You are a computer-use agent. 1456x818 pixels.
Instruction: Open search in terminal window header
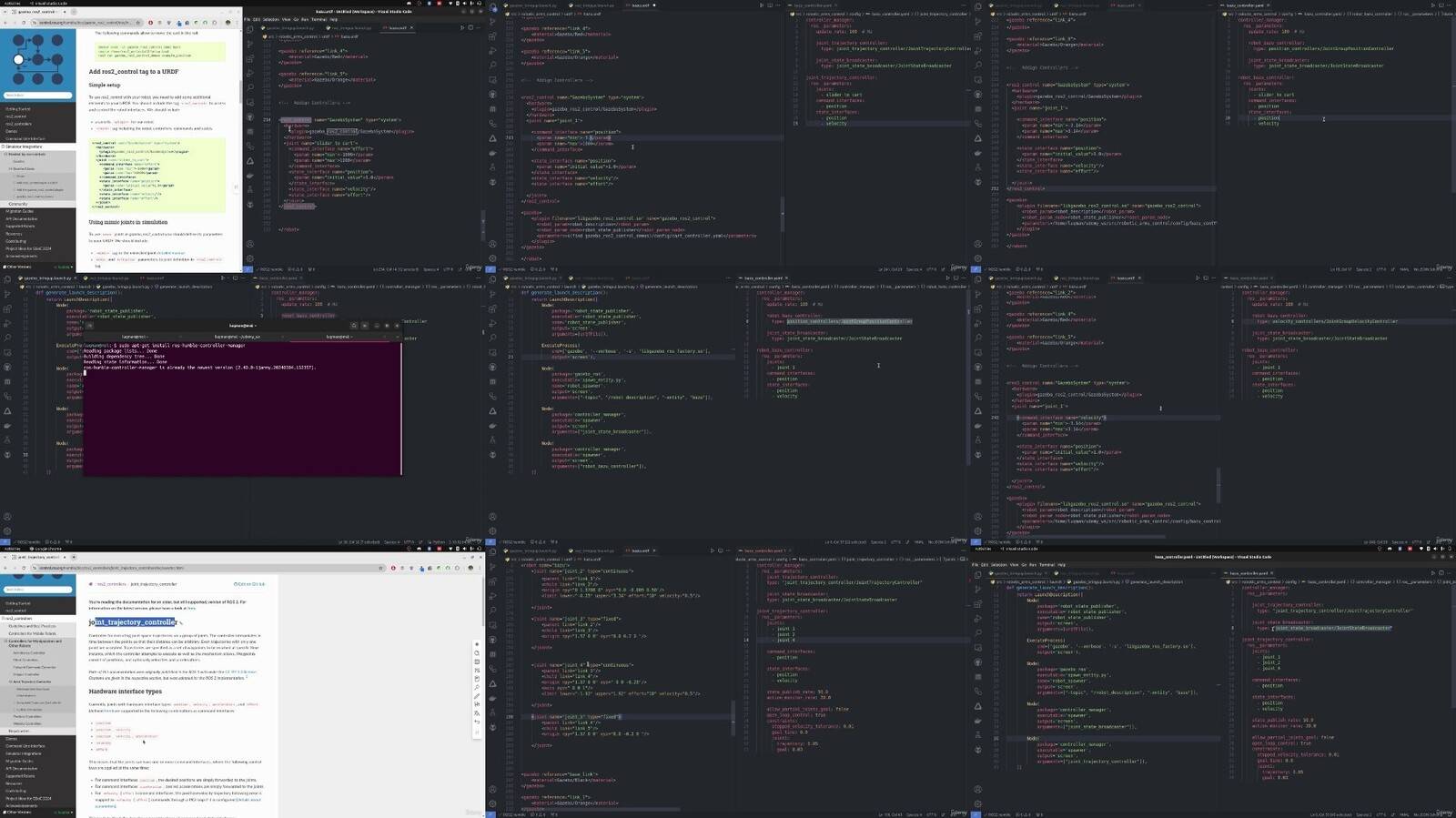pos(354,326)
